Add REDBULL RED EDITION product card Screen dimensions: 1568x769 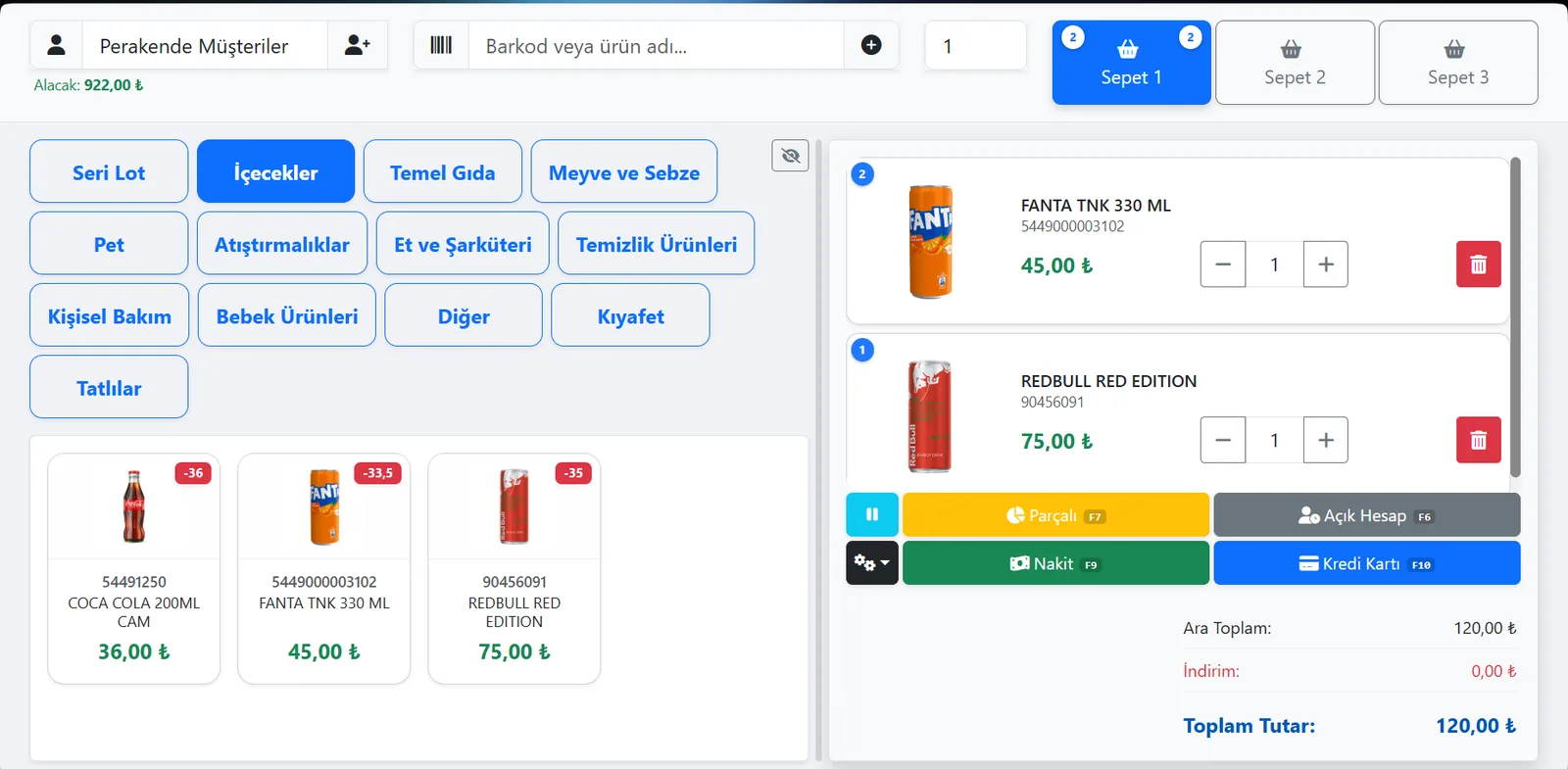(x=514, y=568)
